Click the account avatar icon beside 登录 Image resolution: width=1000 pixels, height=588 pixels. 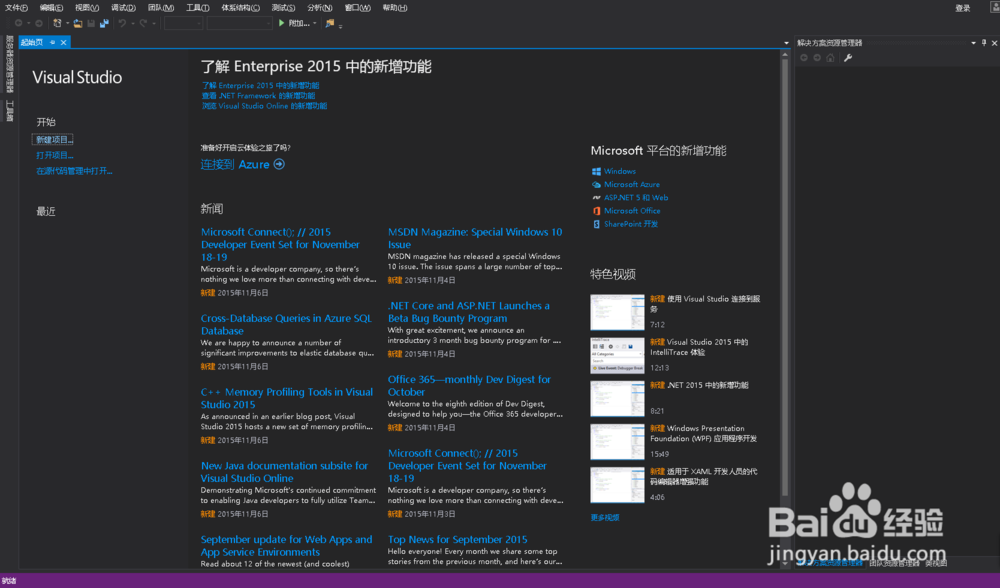tap(995, 7)
